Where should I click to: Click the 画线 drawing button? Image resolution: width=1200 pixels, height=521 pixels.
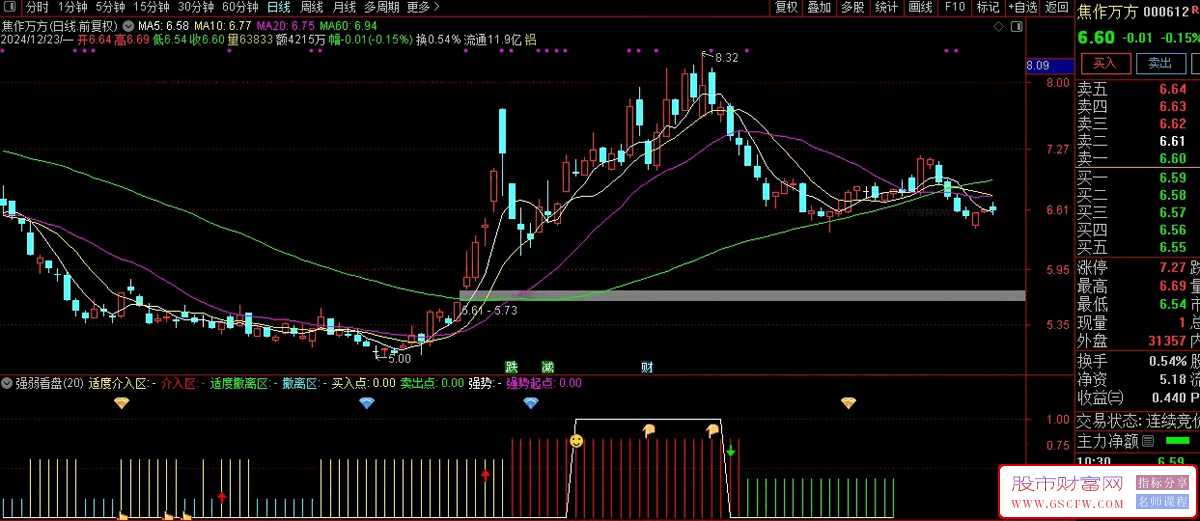point(921,7)
